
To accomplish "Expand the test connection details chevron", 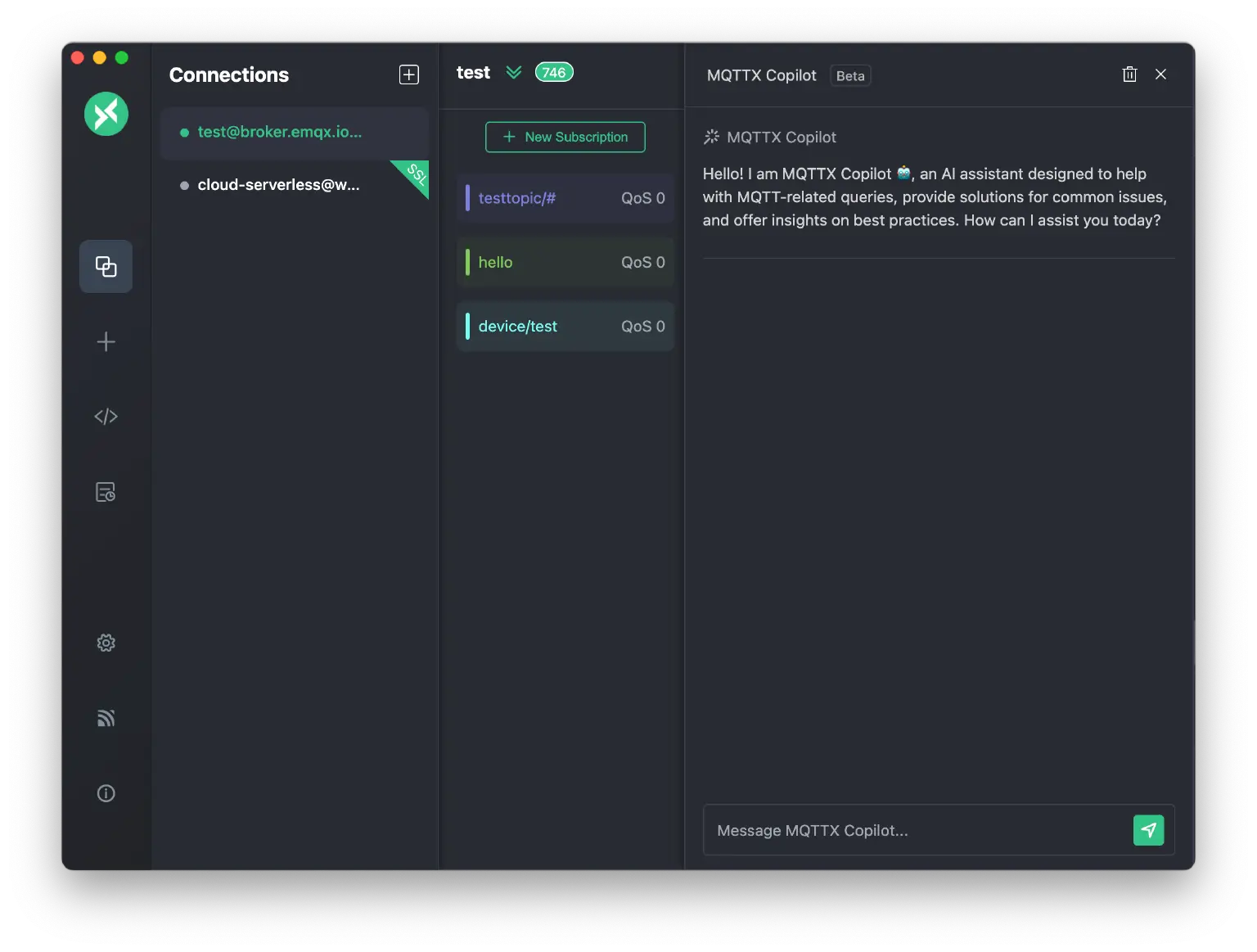I will coord(514,72).
